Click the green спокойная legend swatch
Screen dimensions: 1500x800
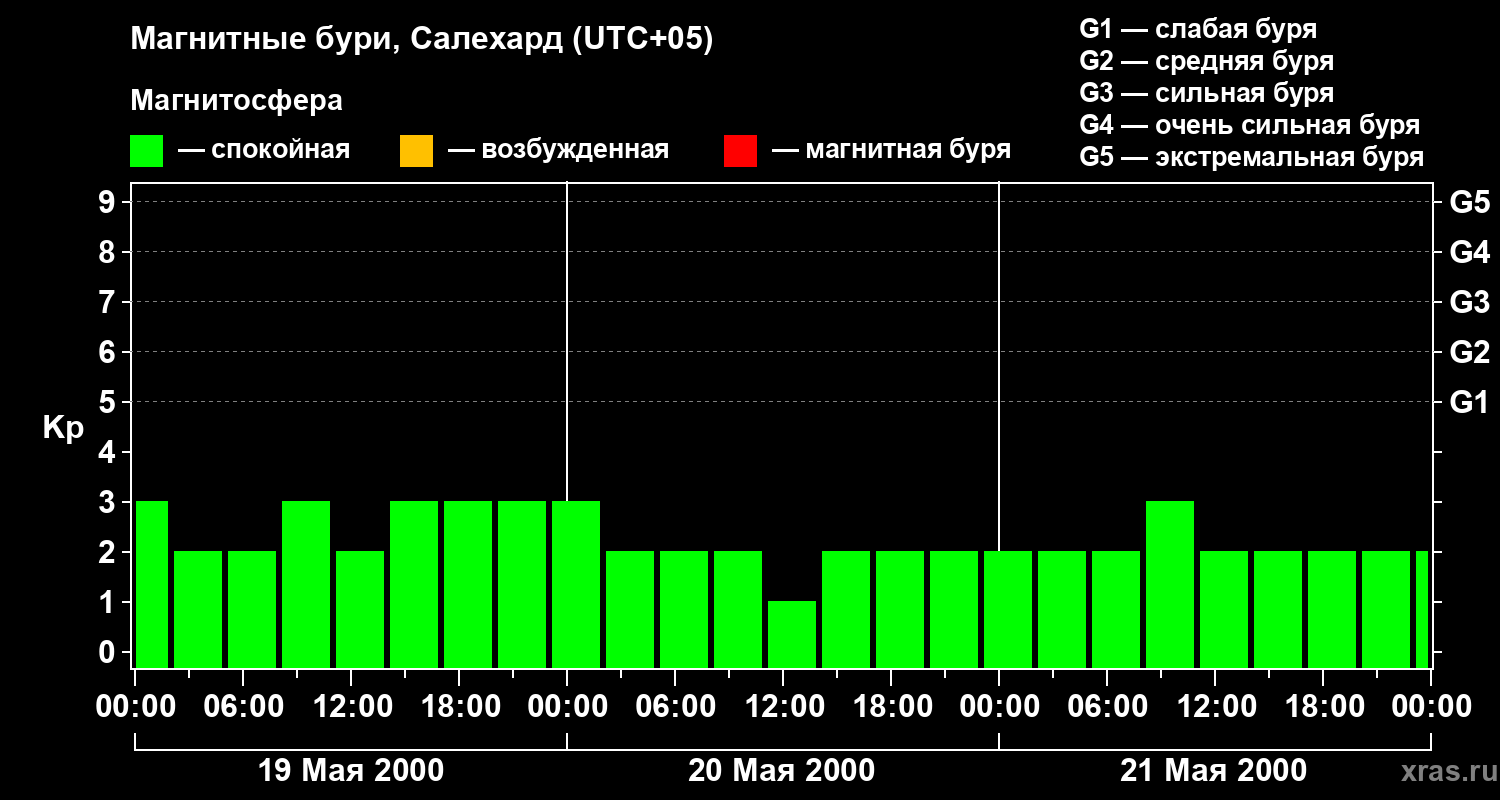[x=147, y=151]
